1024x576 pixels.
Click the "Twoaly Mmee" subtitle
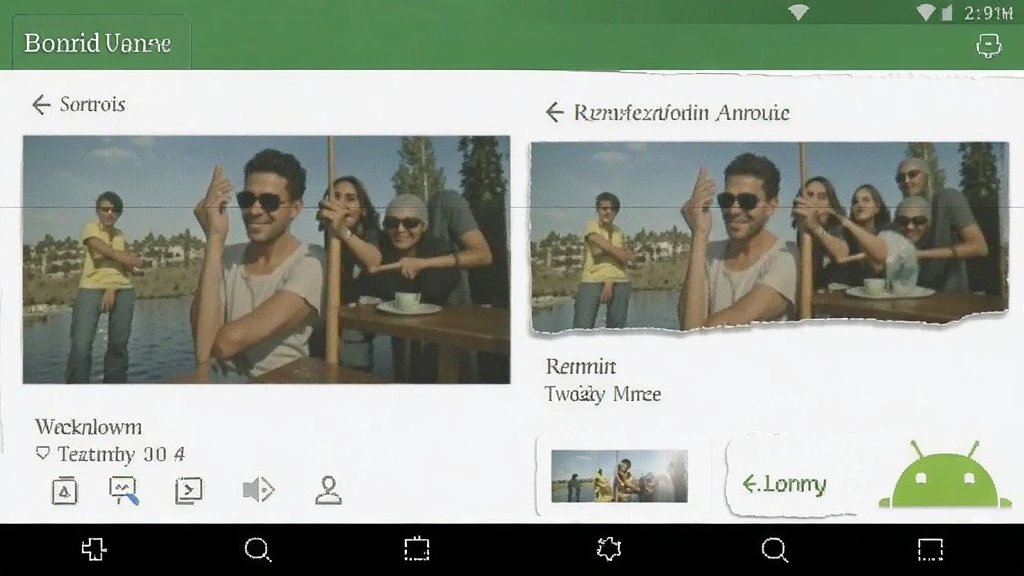click(x=603, y=394)
